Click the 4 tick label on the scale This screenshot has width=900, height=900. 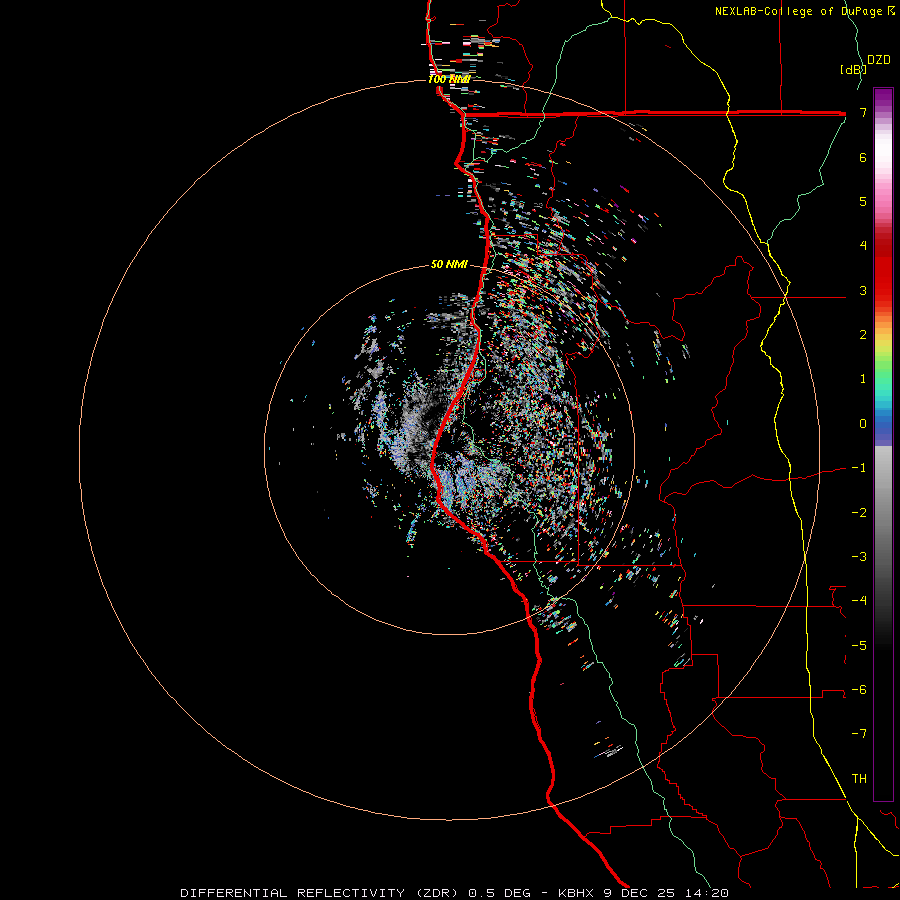pos(863,245)
